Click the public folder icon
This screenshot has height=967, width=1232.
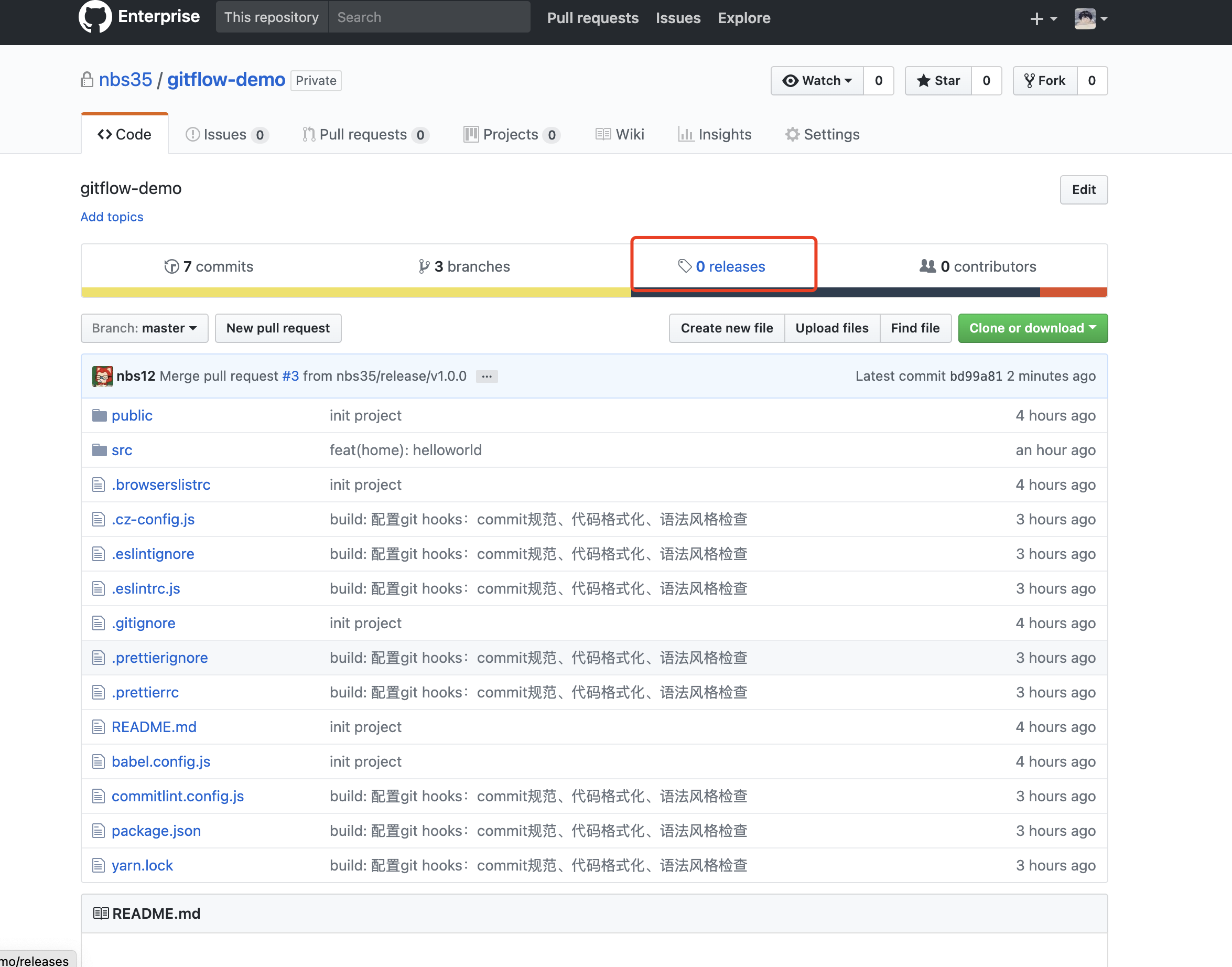coord(100,415)
